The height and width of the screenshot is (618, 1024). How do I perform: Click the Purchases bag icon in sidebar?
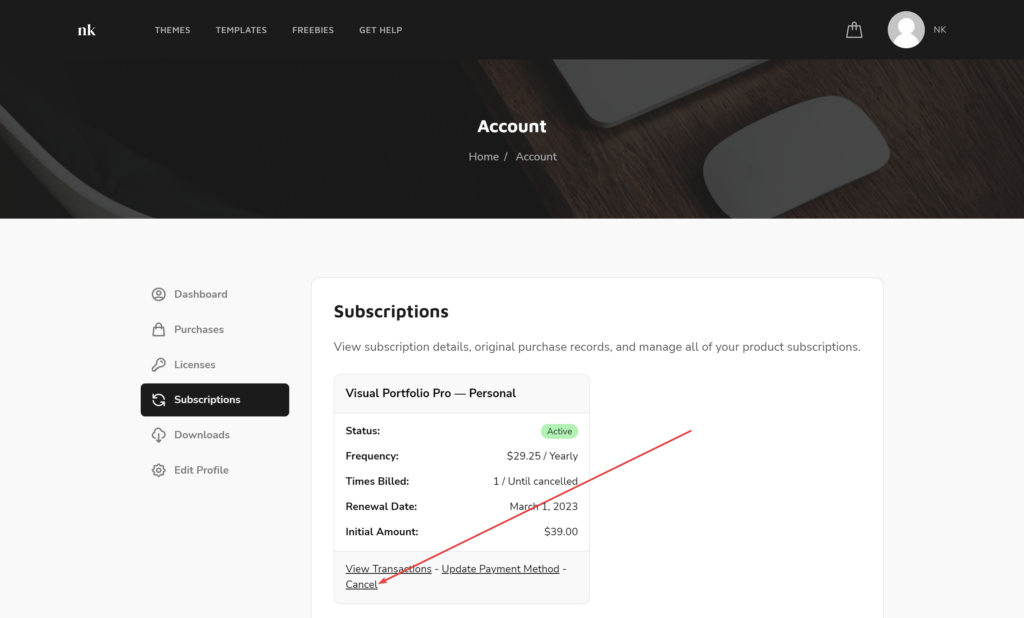coord(159,329)
